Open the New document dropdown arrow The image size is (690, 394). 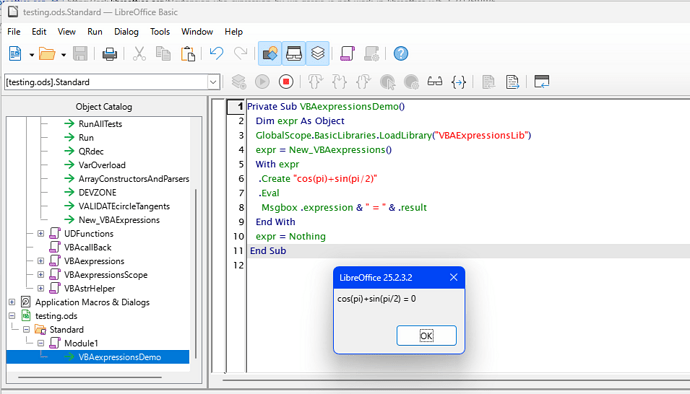click(32, 55)
